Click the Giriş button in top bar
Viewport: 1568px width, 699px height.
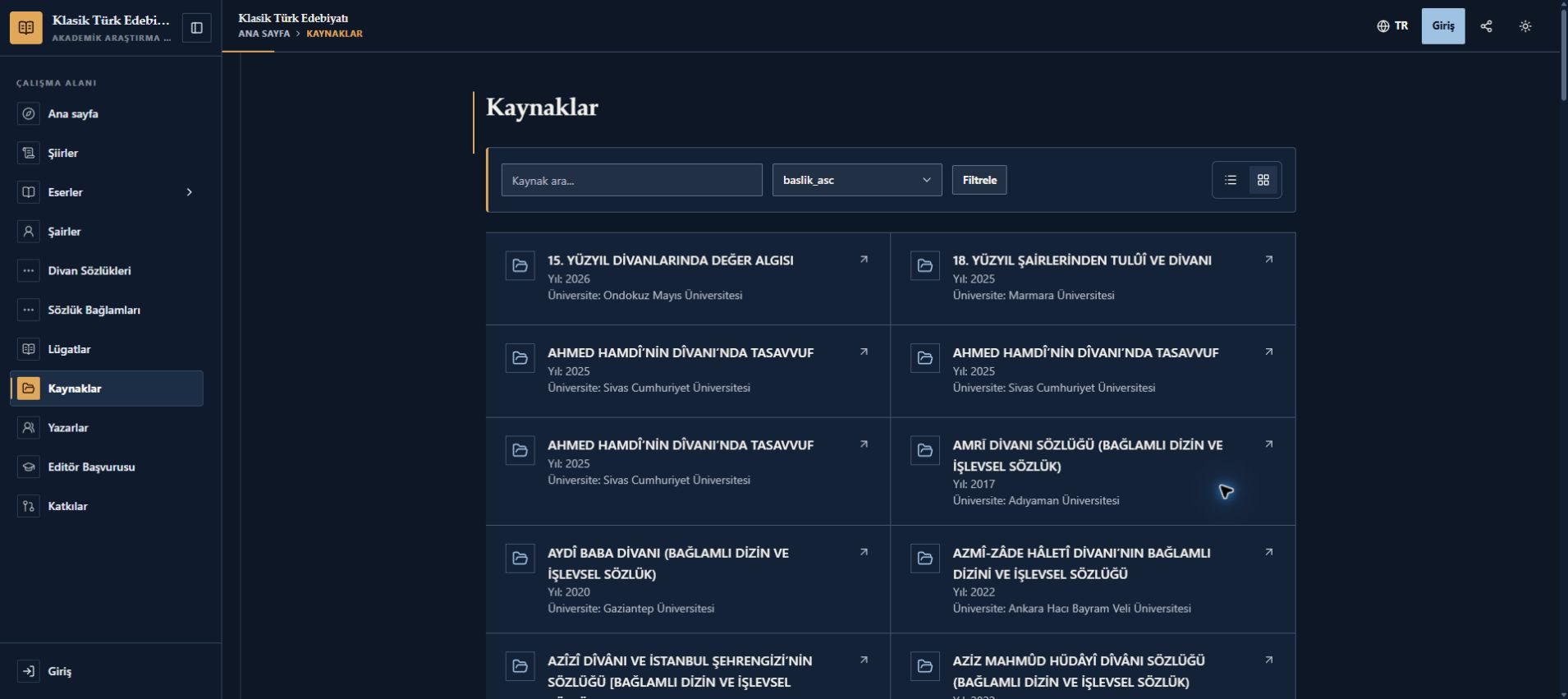pyautogui.click(x=1443, y=26)
